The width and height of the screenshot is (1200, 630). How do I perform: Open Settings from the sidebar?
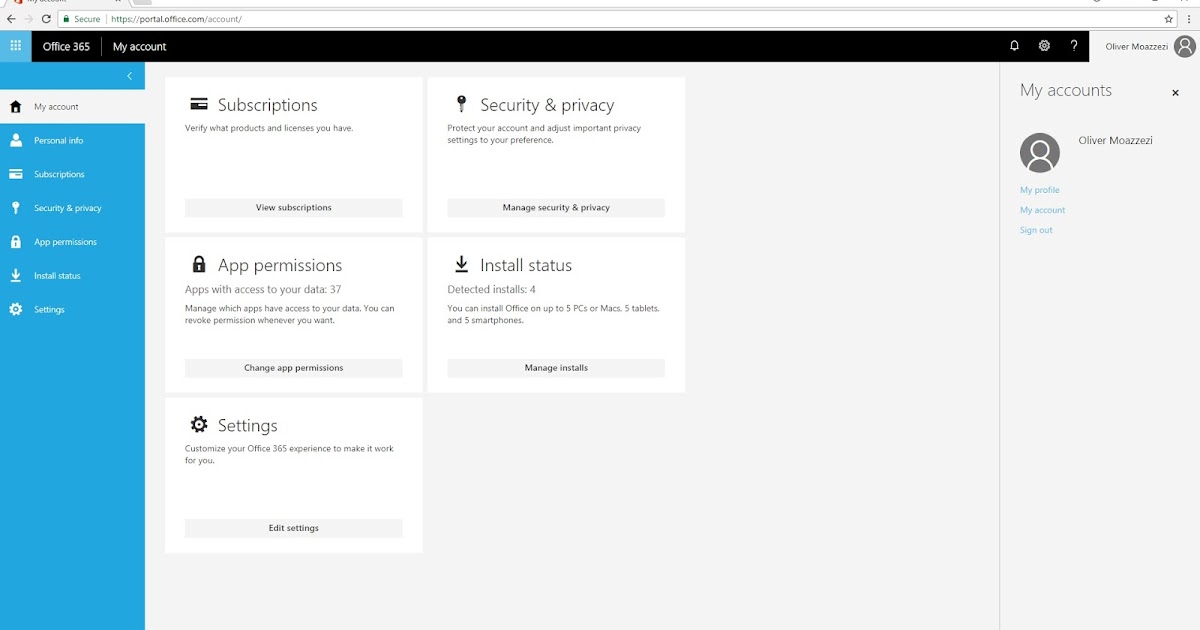click(47, 309)
